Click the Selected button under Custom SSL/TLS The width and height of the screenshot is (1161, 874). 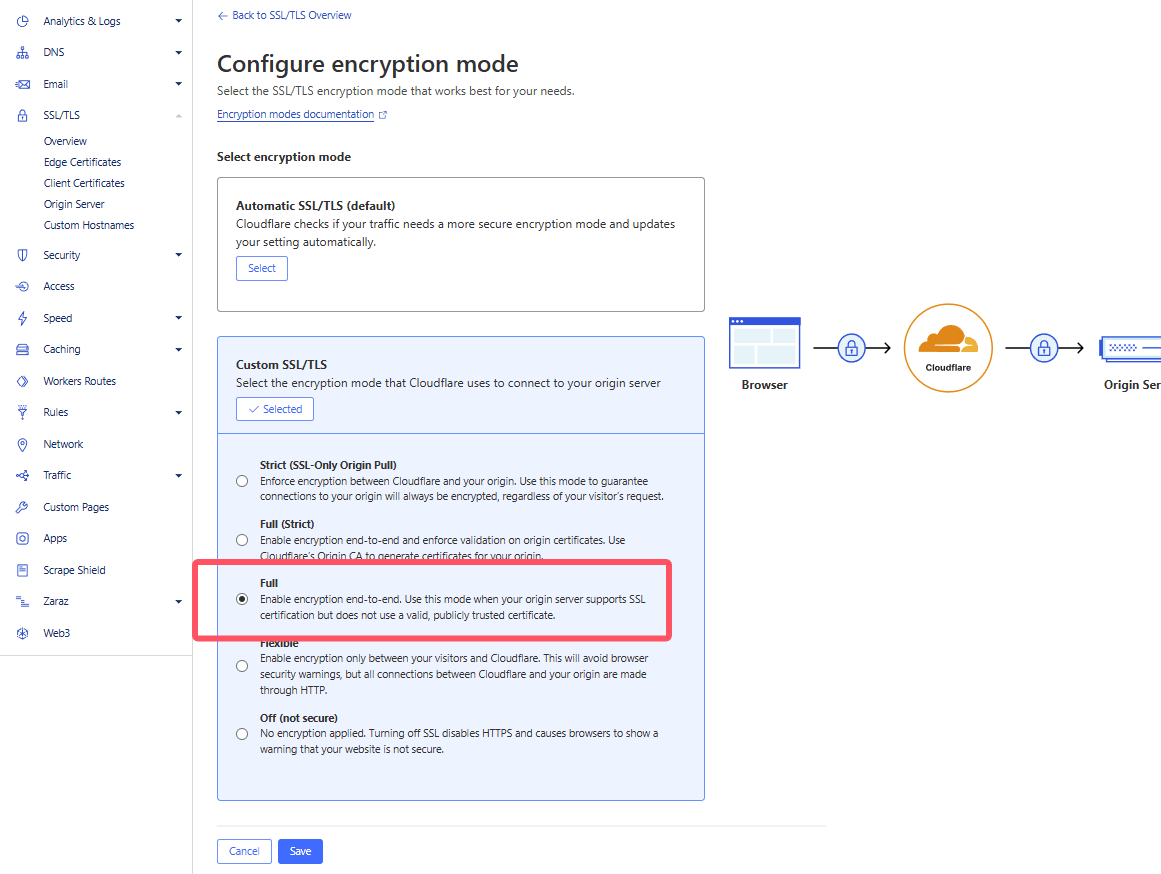pyautogui.click(x=275, y=409)
